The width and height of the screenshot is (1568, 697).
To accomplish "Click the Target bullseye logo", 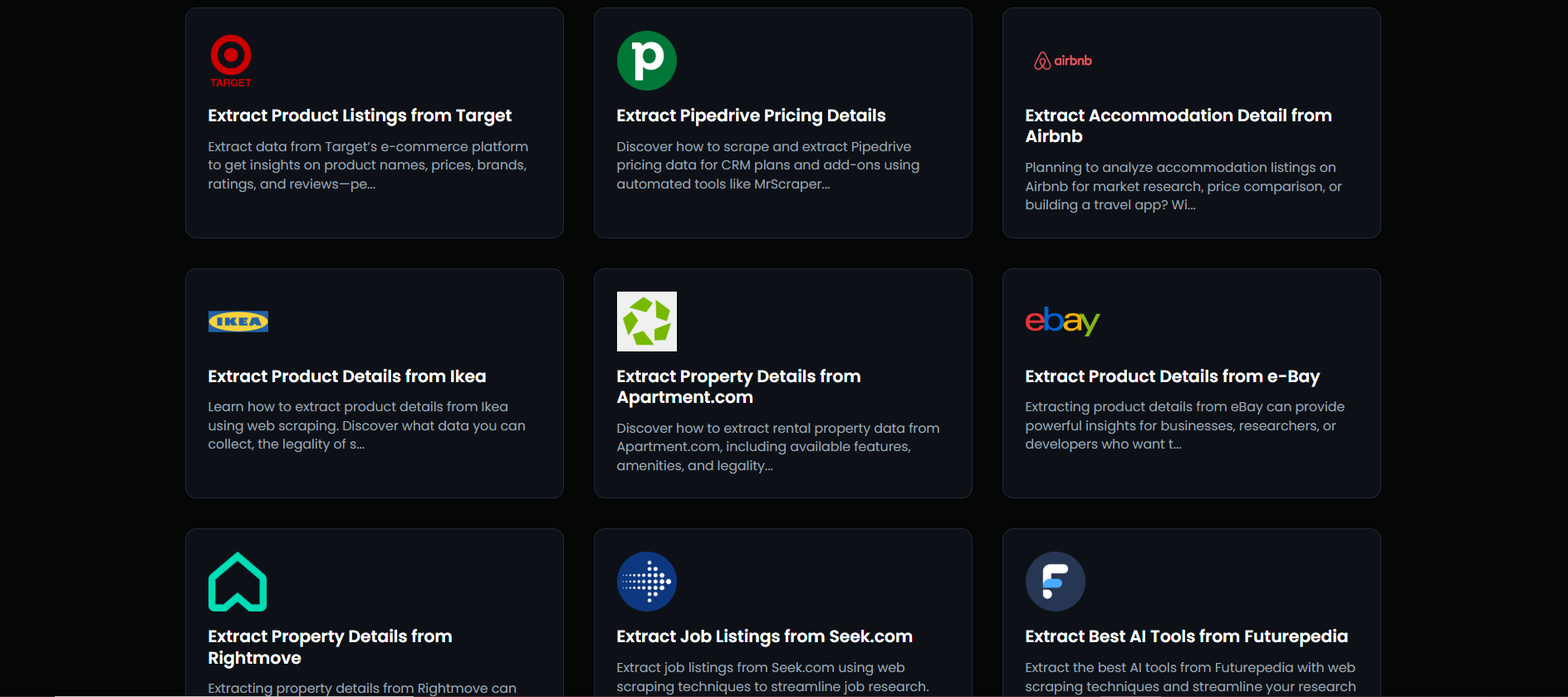I will (229, 60).
